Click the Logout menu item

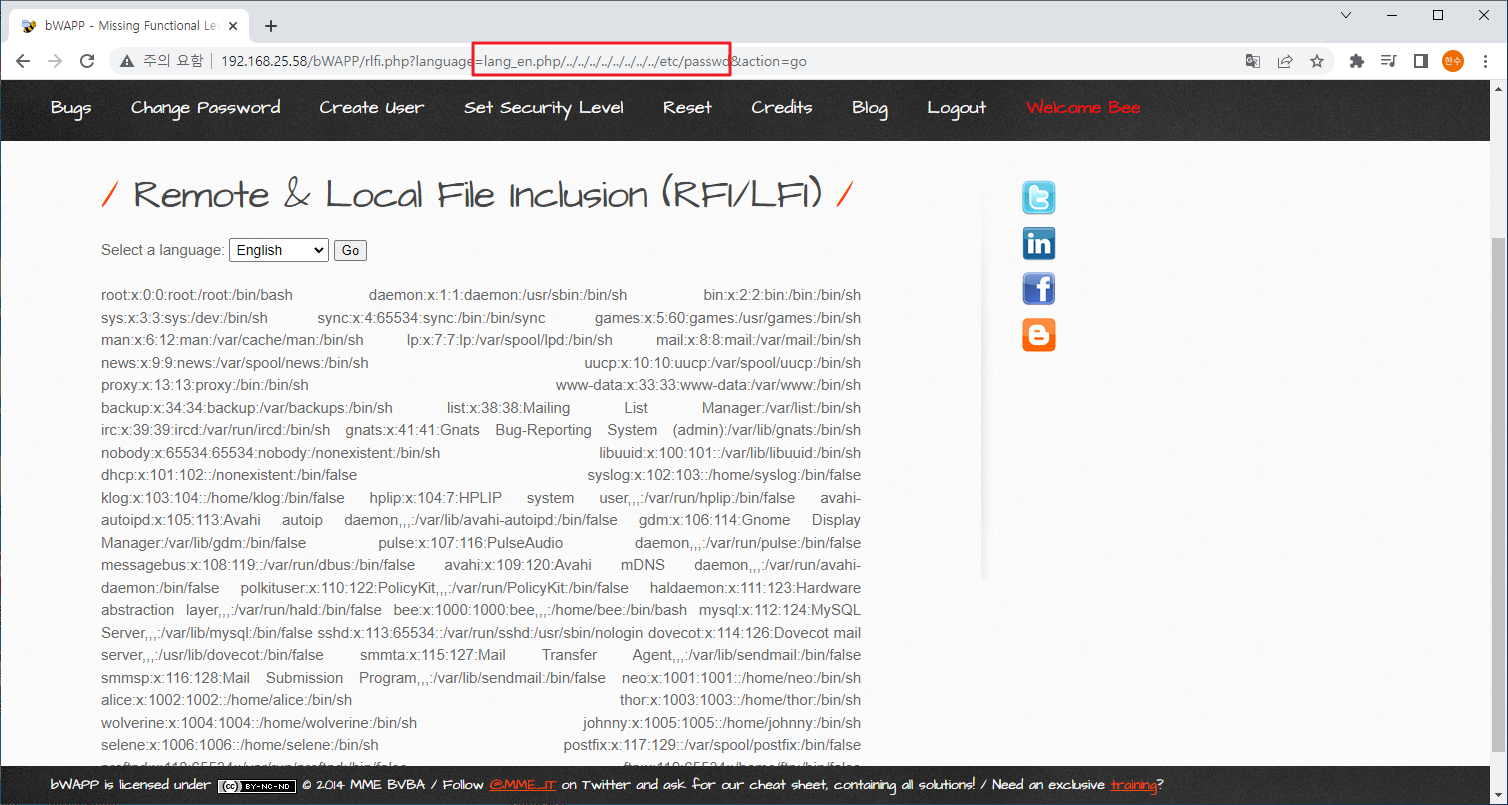click(x=956, y=108)
